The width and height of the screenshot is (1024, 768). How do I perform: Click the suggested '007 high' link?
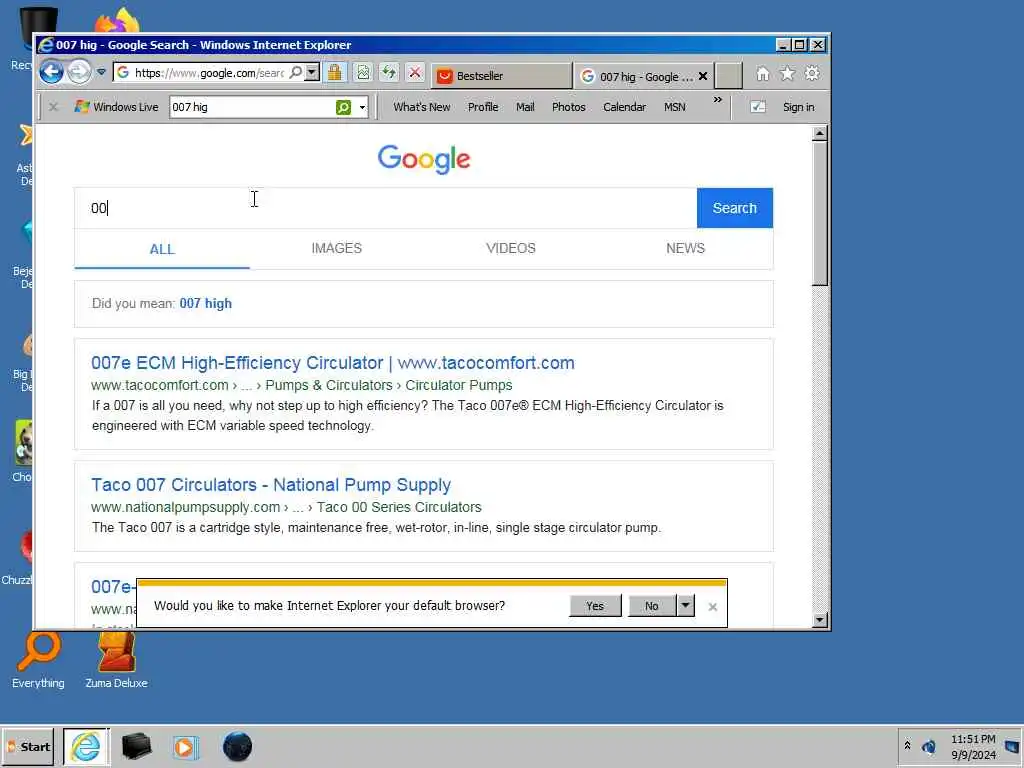tap(206, 304)
